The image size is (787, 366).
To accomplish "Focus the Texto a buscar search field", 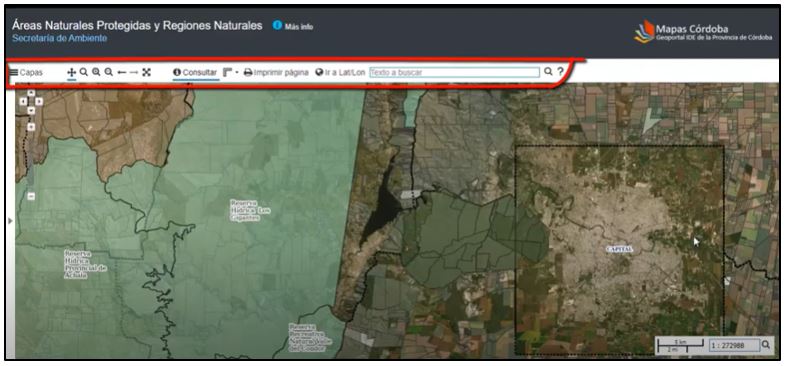I will 454,72.
